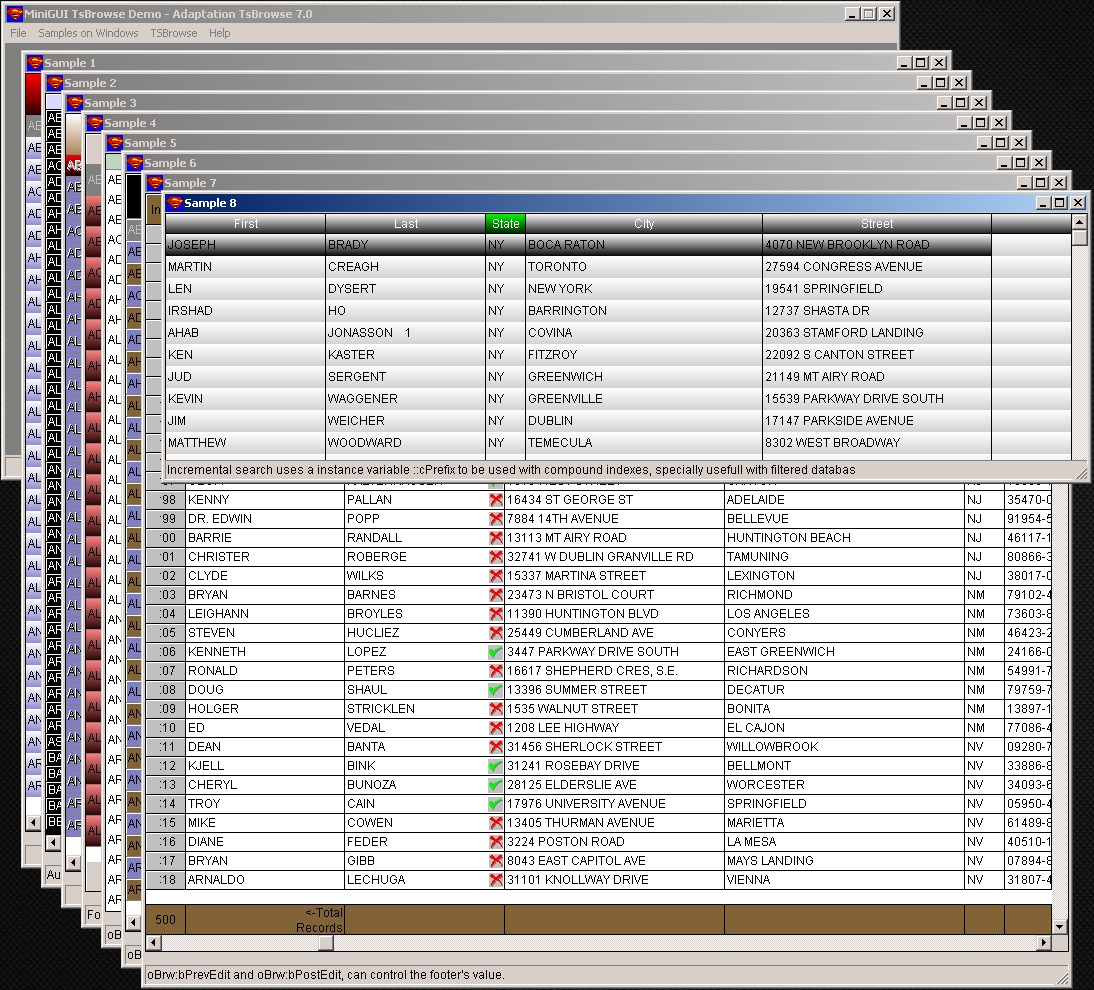The height and width of the screenshot is (990, 1094).
Task: Click the green check icon in DOUG SHAUL's row
Action: (x=494, y=689)
